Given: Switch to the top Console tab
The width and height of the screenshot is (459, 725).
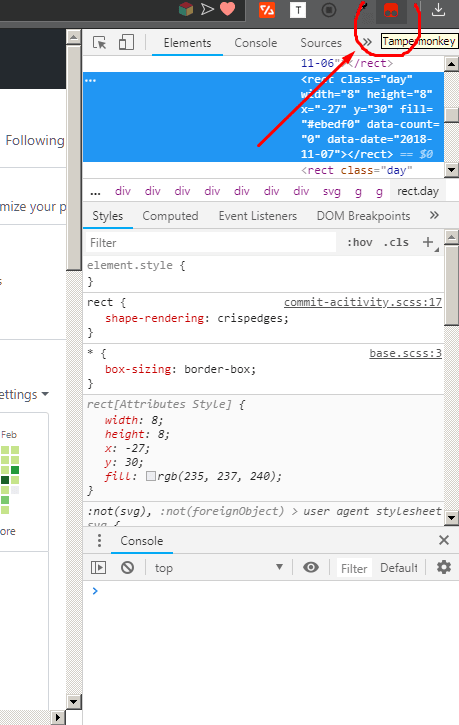Looking at the screenshot, I should (256, 43).
